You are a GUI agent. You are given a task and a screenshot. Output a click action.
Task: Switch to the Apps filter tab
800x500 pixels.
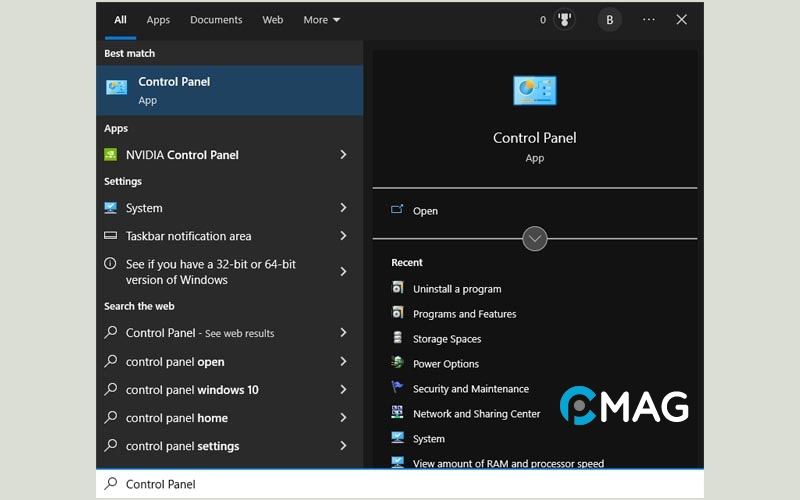[x=158, y=20]
